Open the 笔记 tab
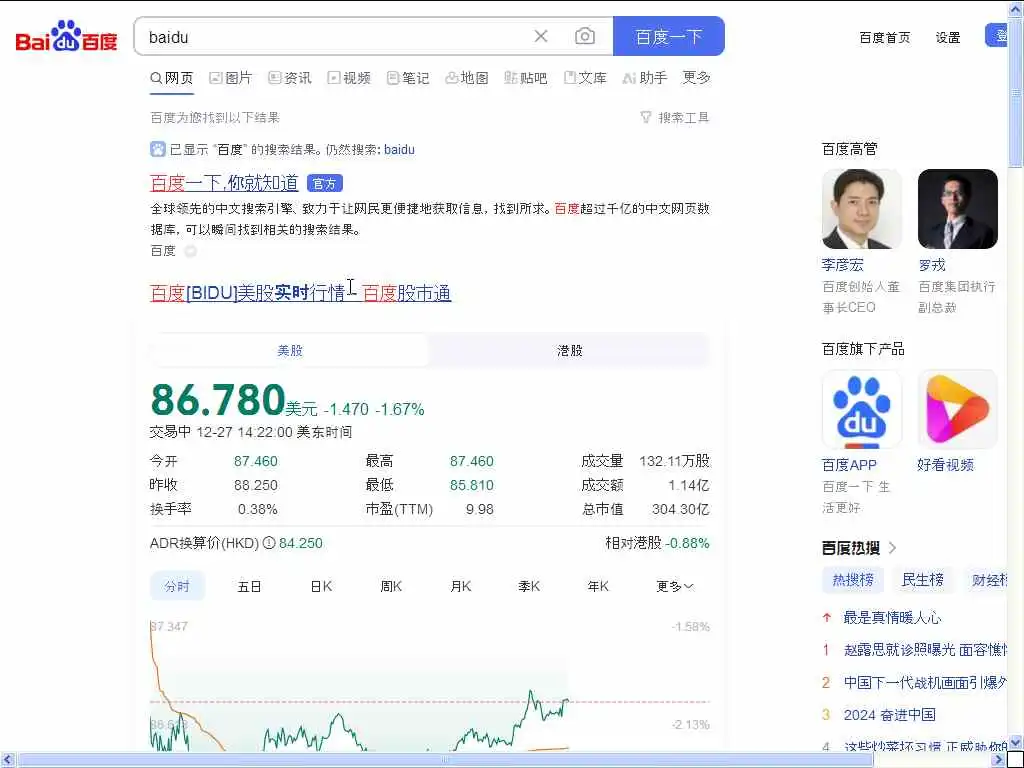This screenshot has height=768, width=1024. (408, 78)
